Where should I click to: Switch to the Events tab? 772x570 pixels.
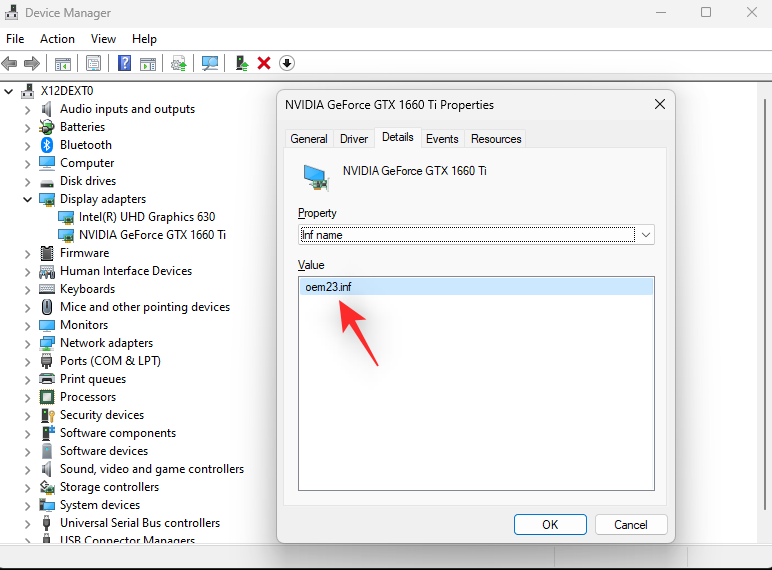coord(442,139)
